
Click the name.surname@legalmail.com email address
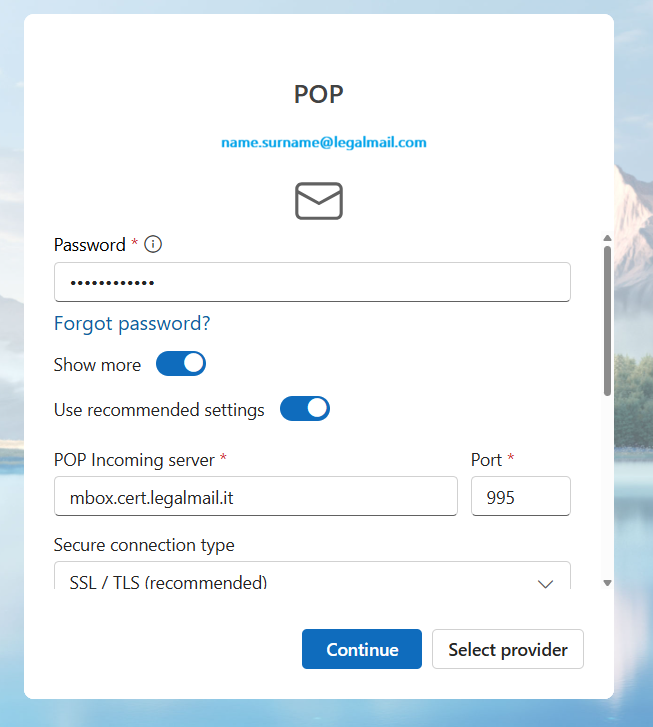coord(324,143)
